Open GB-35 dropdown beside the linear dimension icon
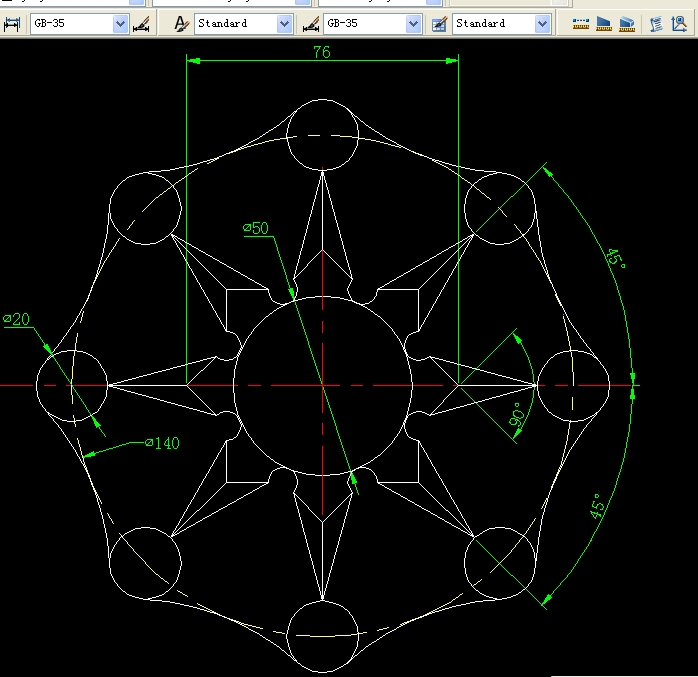This screenshot has height=677, width=698. (120, 24)
